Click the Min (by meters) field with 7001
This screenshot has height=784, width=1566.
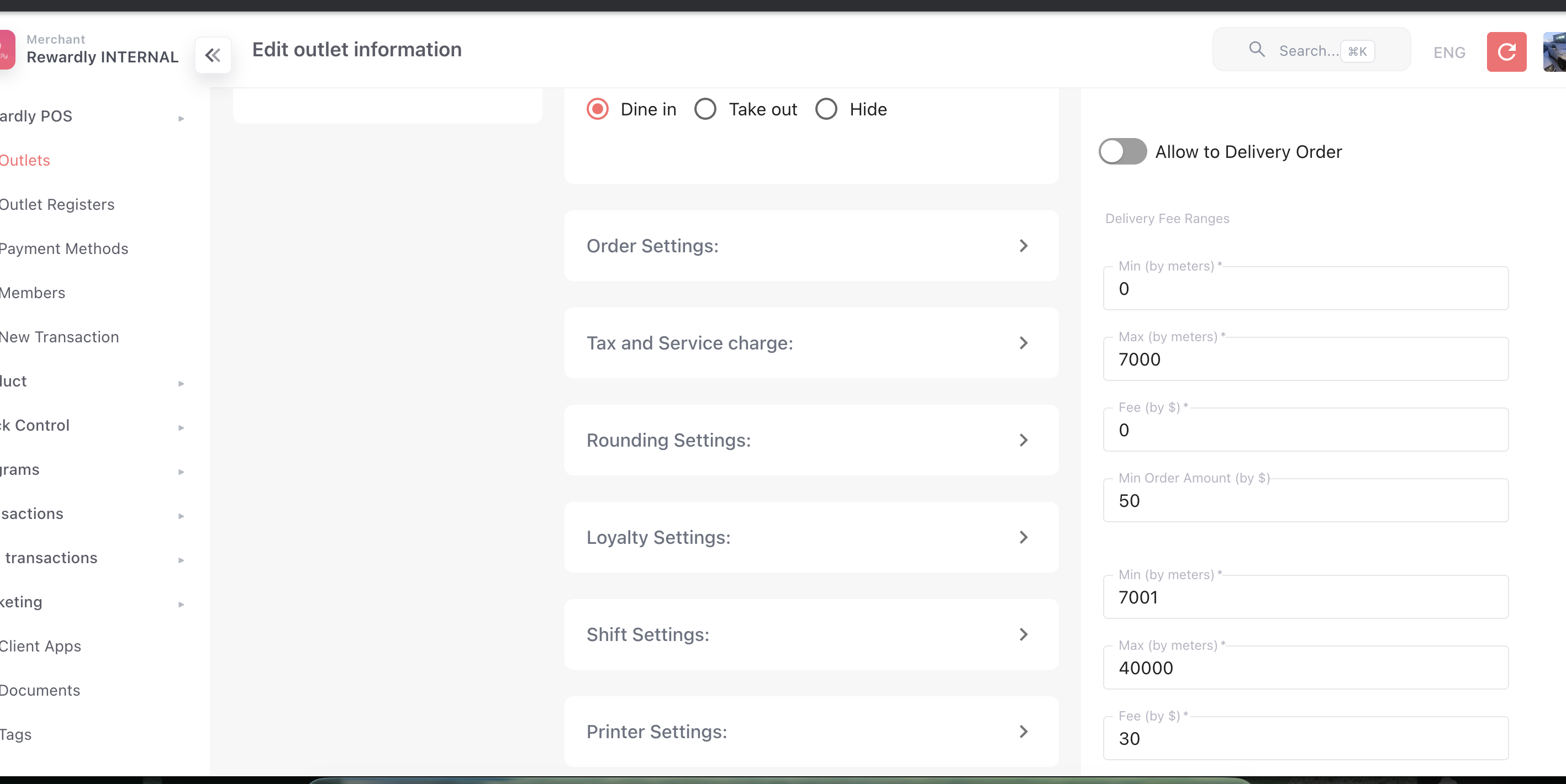point(1305,597)
